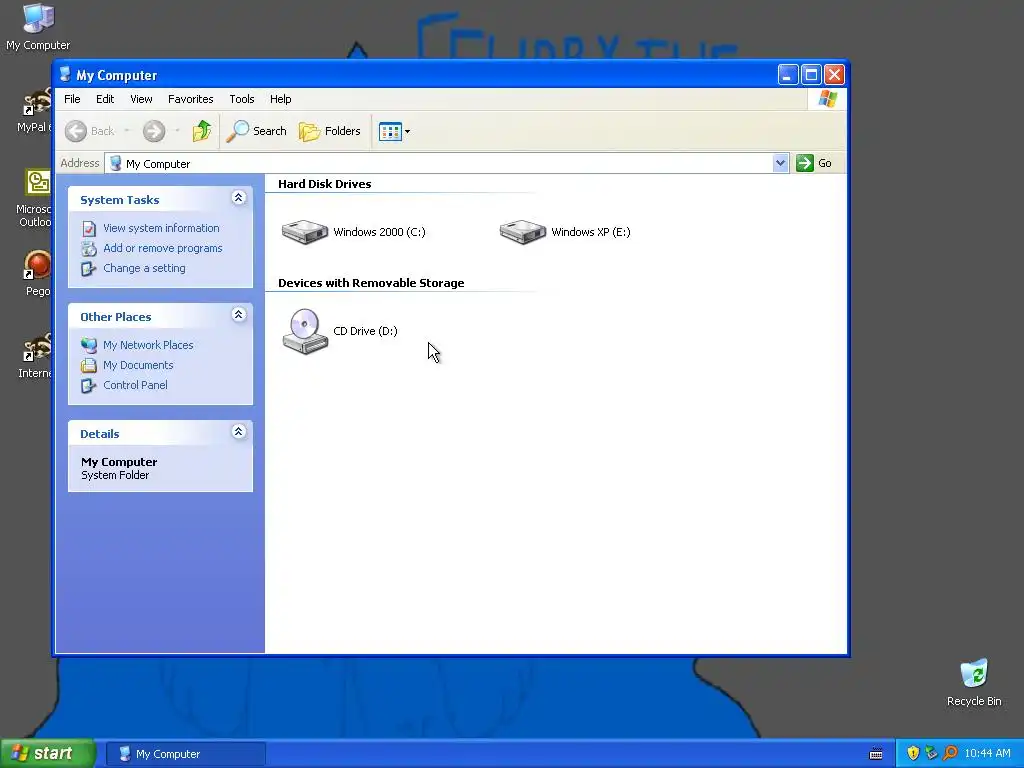The height and width of the screenshot is (768, 1024).
Task: Select My Computer desktop icon
Action: 38,27
